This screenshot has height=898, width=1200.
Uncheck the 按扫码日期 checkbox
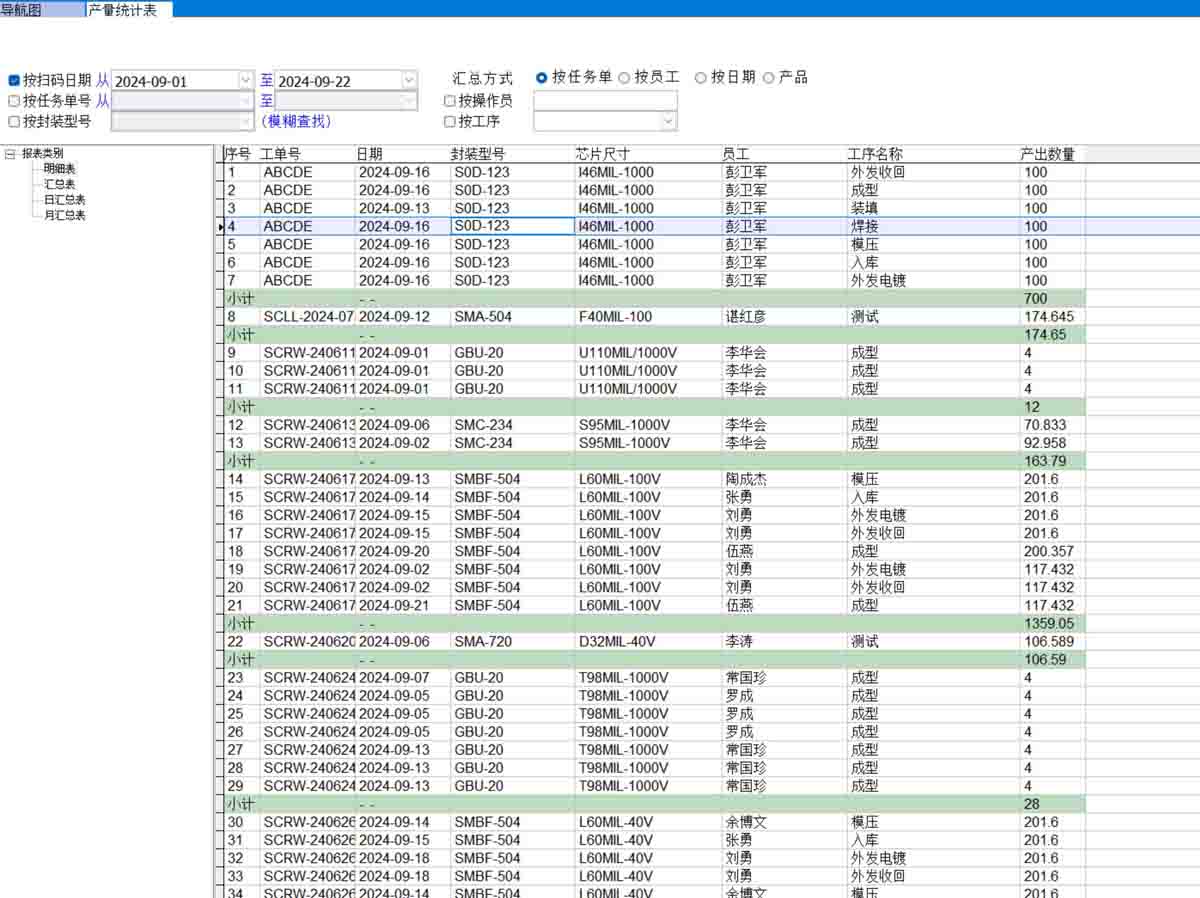[x=14, y=80]
